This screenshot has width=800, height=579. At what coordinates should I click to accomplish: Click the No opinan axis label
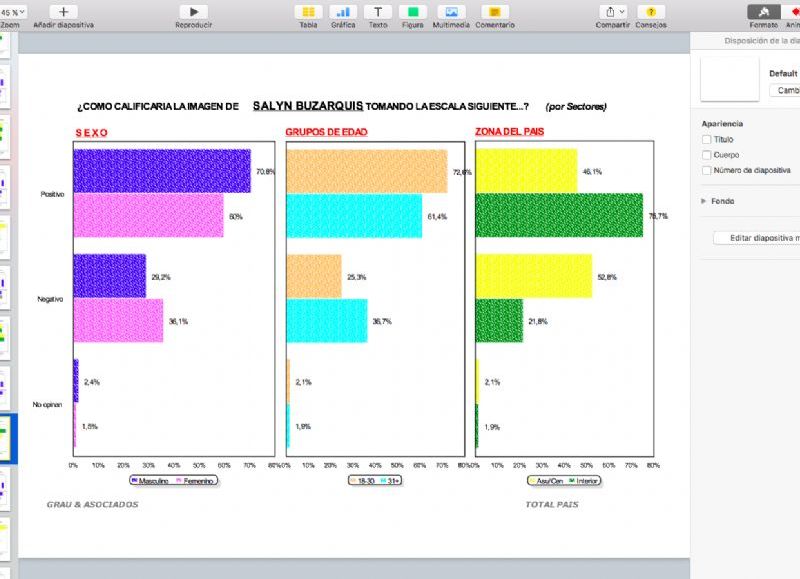47,405
